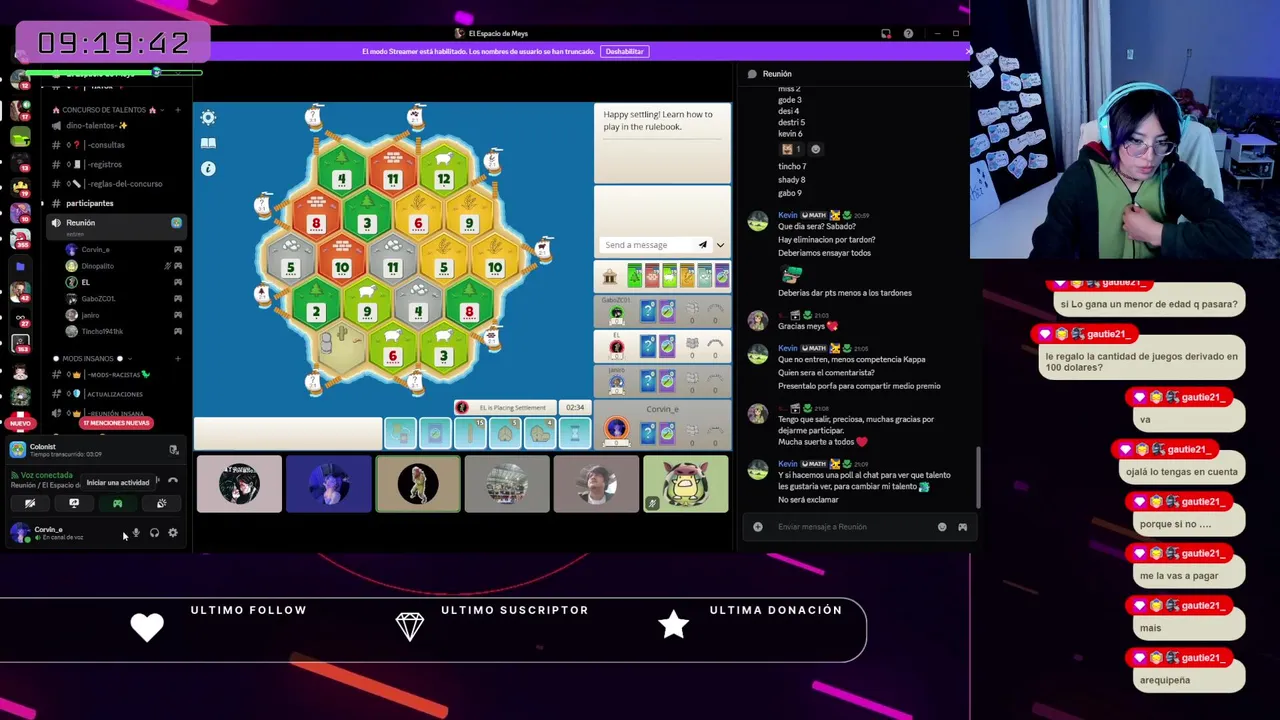This screenshot has height=720, width=1280.
Task: Click the Deshabilitar streamer mode button
Action: [624, 51]
